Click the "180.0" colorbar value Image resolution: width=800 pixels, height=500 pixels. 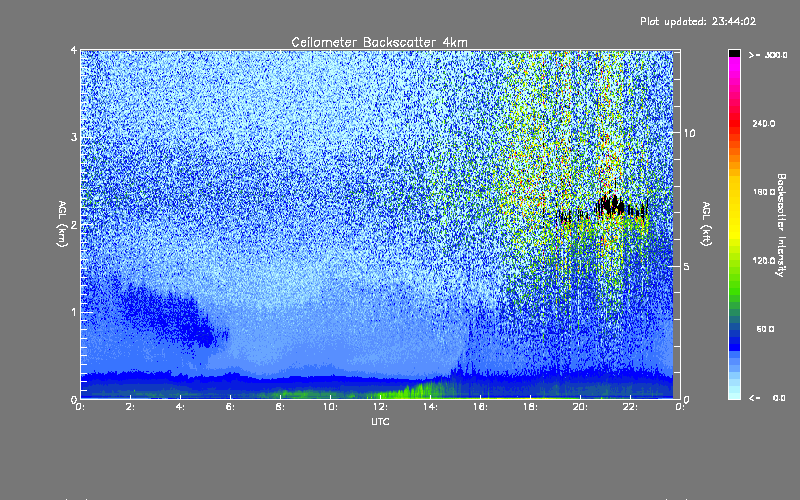tap(764, 192)
